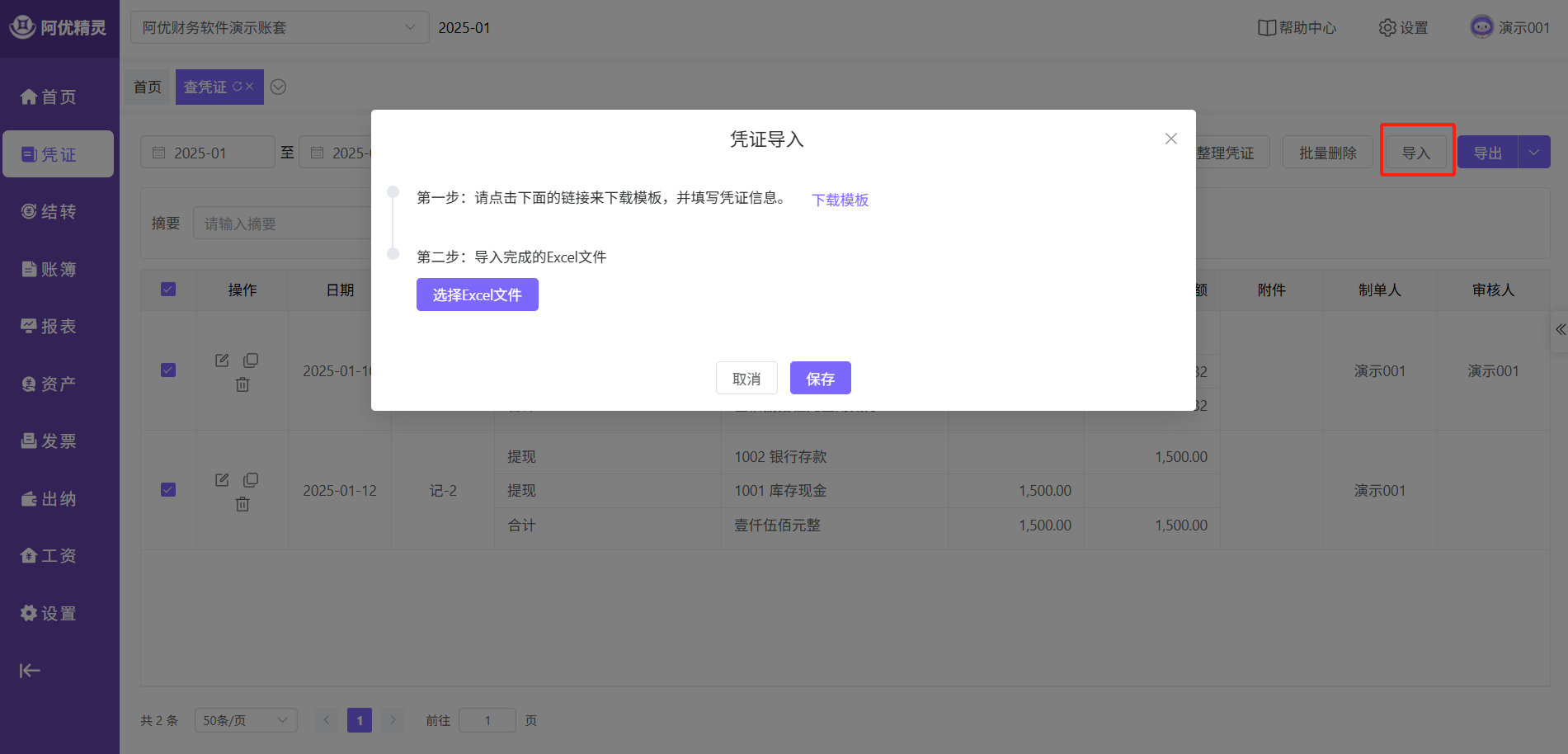Click the 前往 page number input field
This screenshot has width=1568, height=754.
pyautogui.click(x=487, y=720)
